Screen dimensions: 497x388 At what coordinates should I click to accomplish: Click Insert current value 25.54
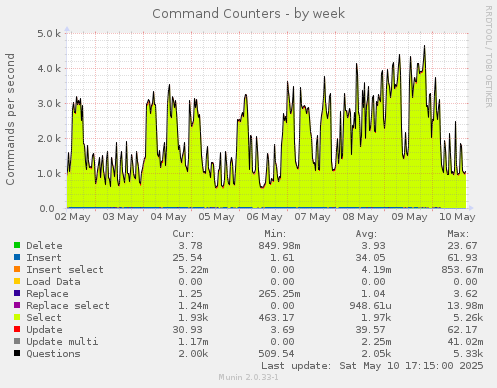[187, 258]
